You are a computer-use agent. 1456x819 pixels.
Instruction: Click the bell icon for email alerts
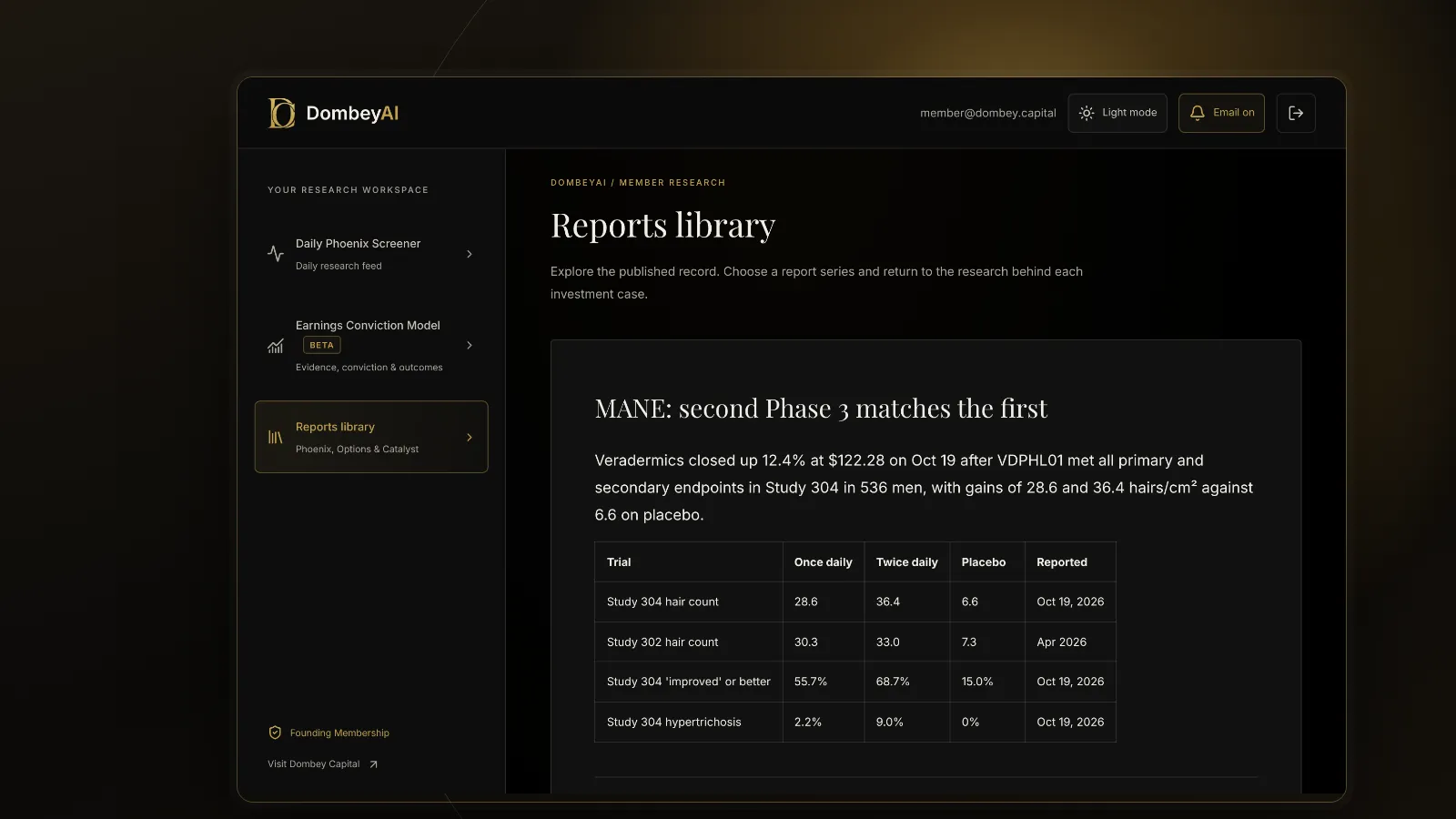(1198, 113)
